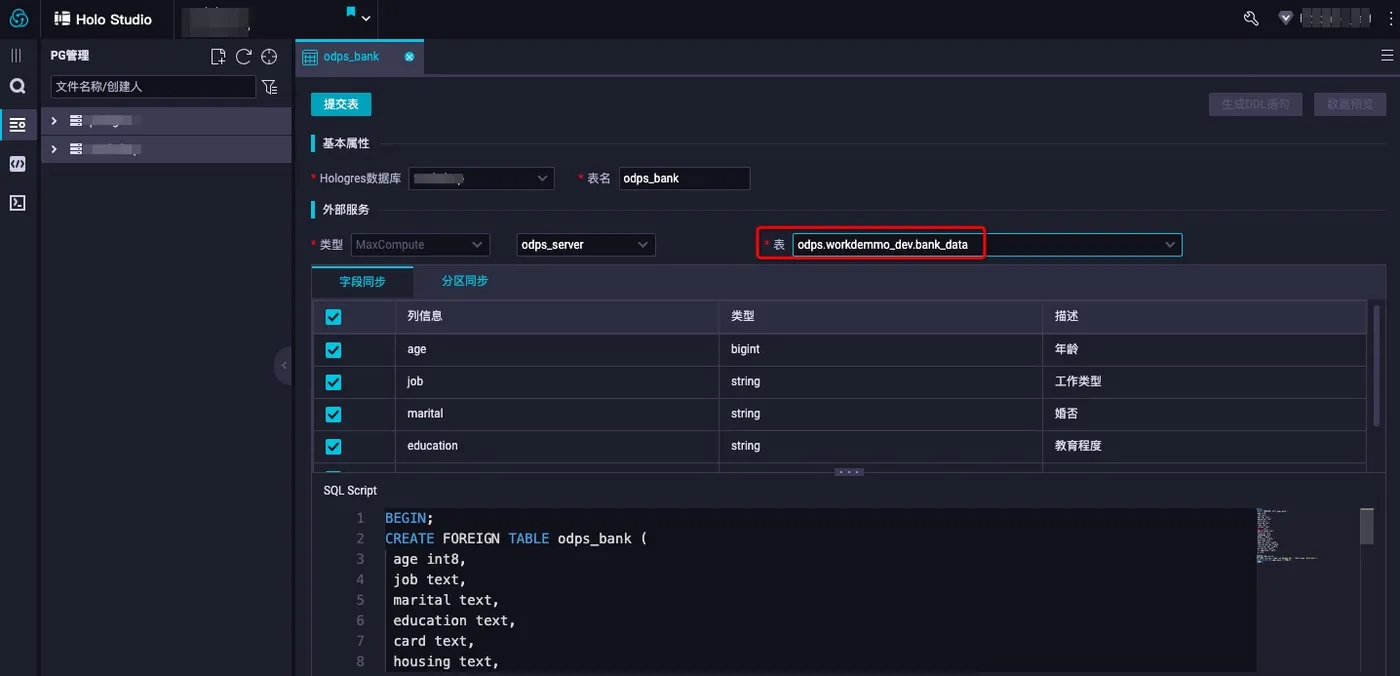
Task: Open the odps_server dropdown
Action: pos(586,244)
